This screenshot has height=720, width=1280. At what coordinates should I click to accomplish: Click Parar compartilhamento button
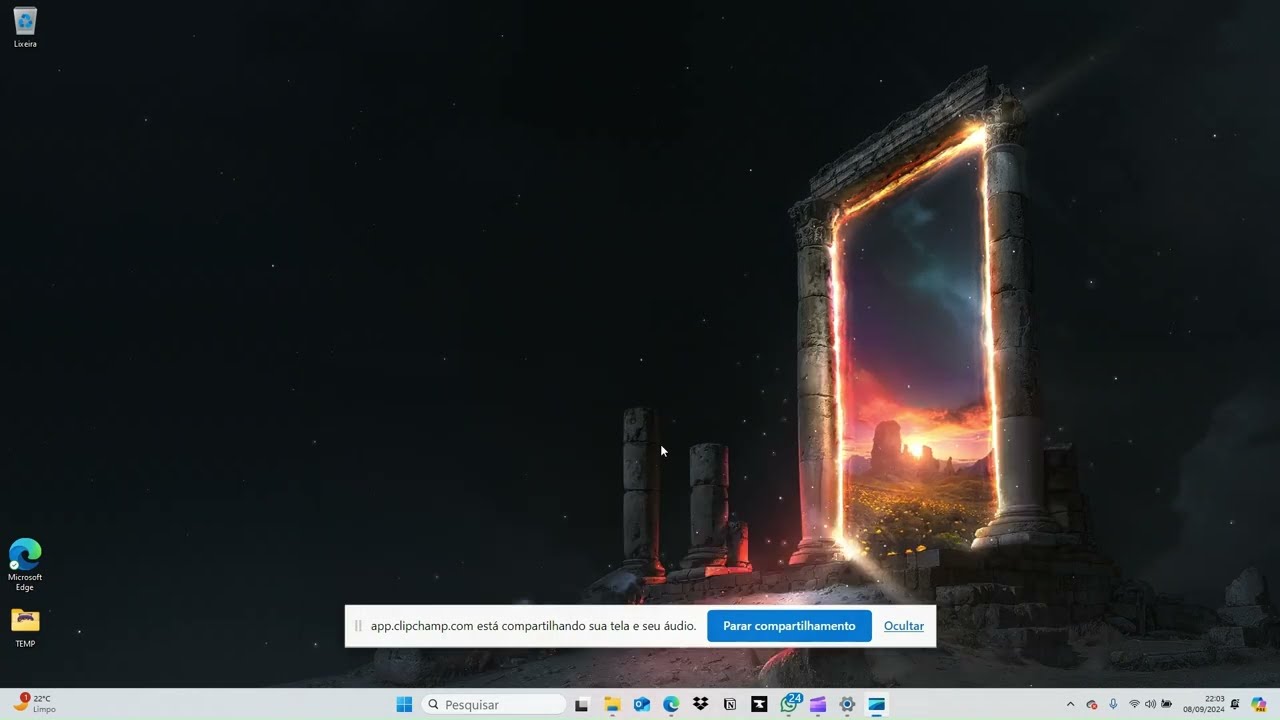point(789,626)
